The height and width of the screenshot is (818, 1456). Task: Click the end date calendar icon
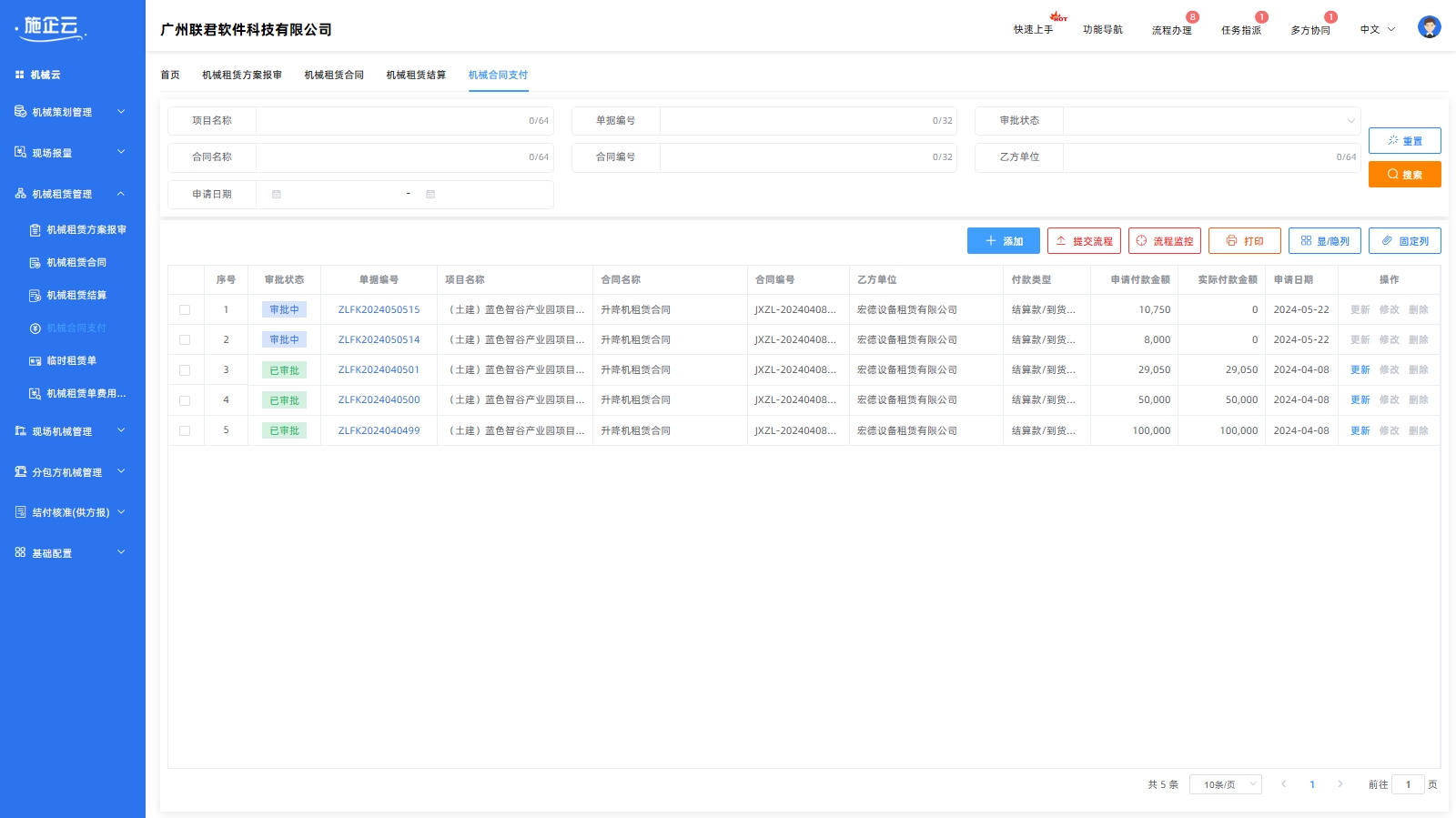[x=430, y=194]
